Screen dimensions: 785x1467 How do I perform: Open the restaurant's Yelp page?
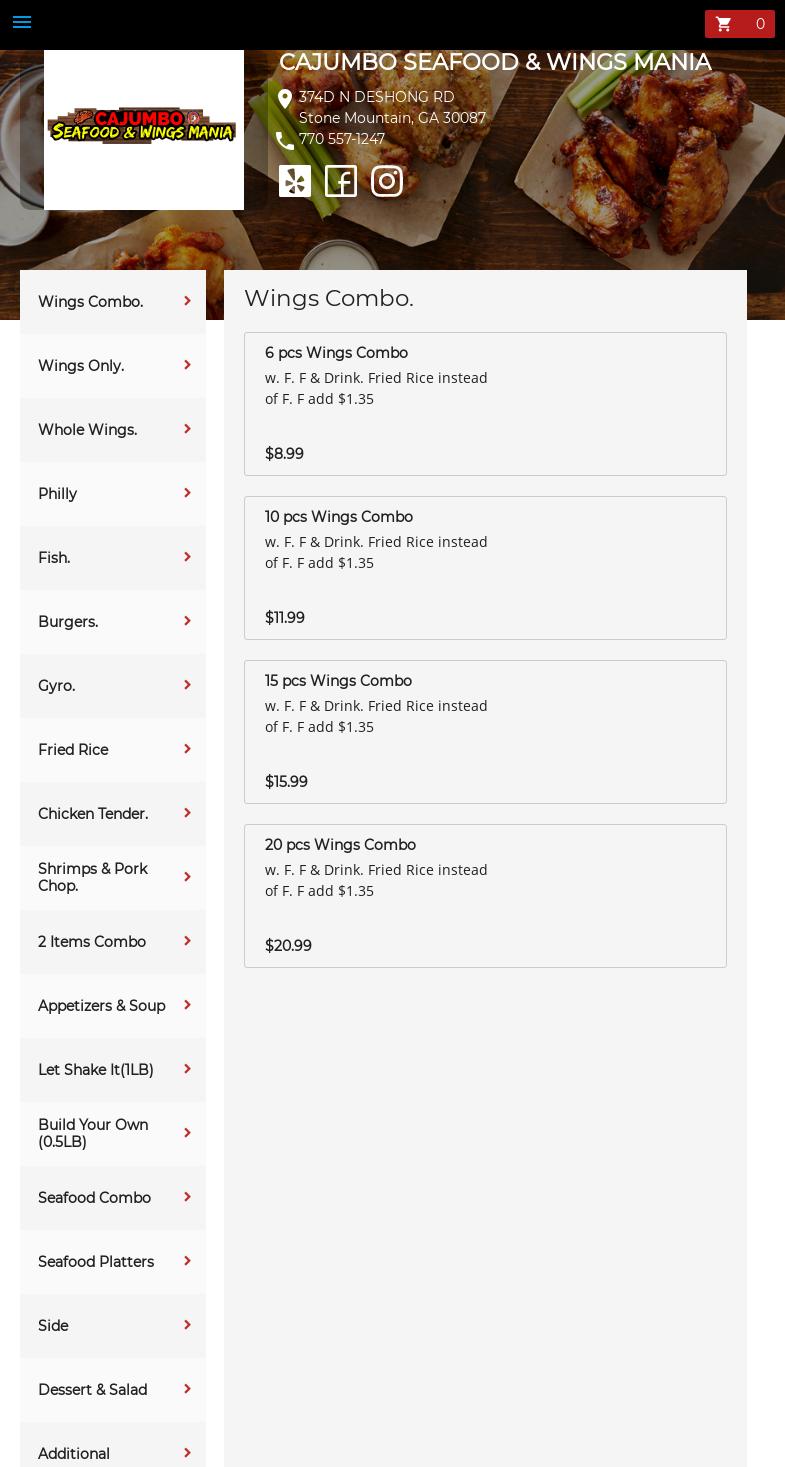point(295,181)
